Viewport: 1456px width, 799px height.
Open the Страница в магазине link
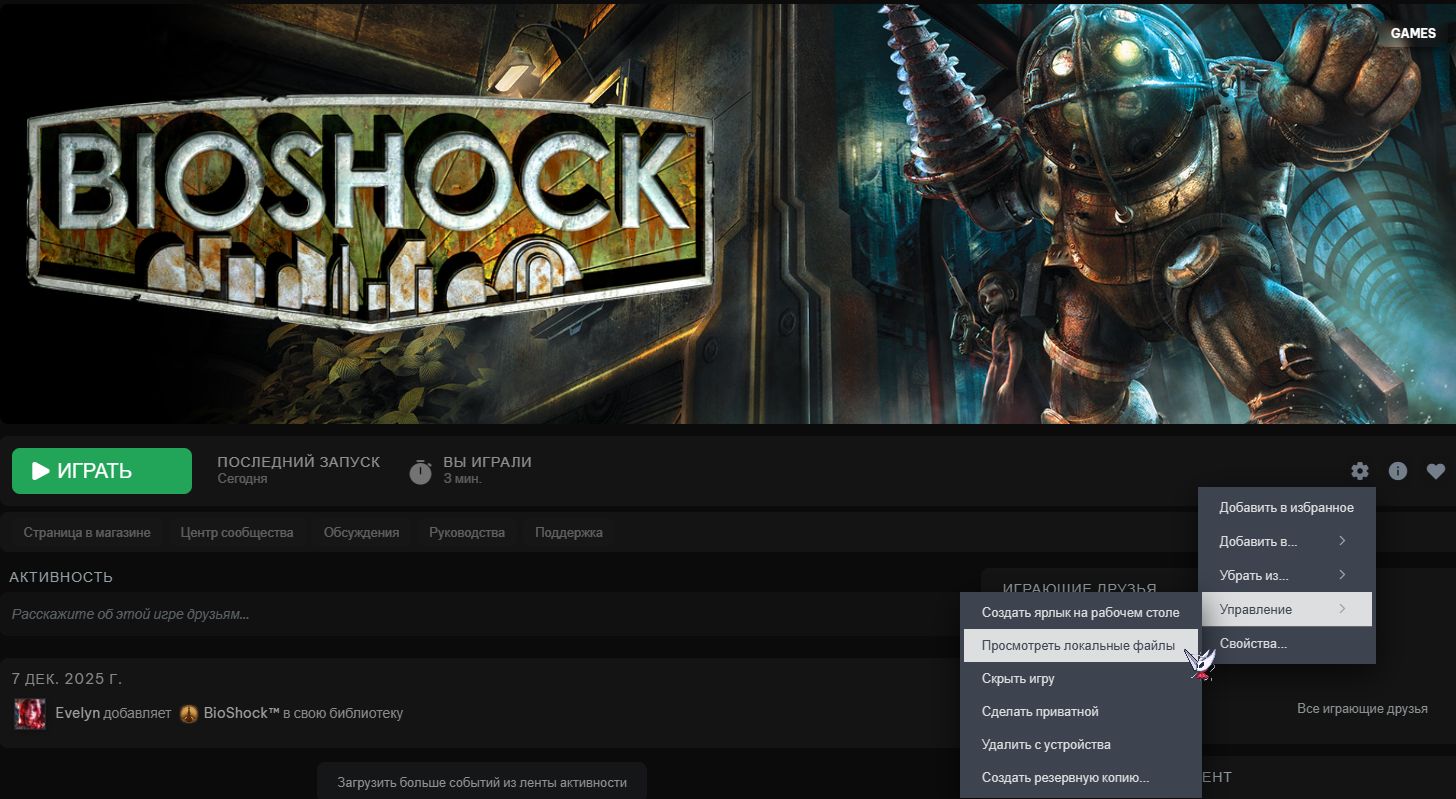pyautogui.click(x=87, y=532)
